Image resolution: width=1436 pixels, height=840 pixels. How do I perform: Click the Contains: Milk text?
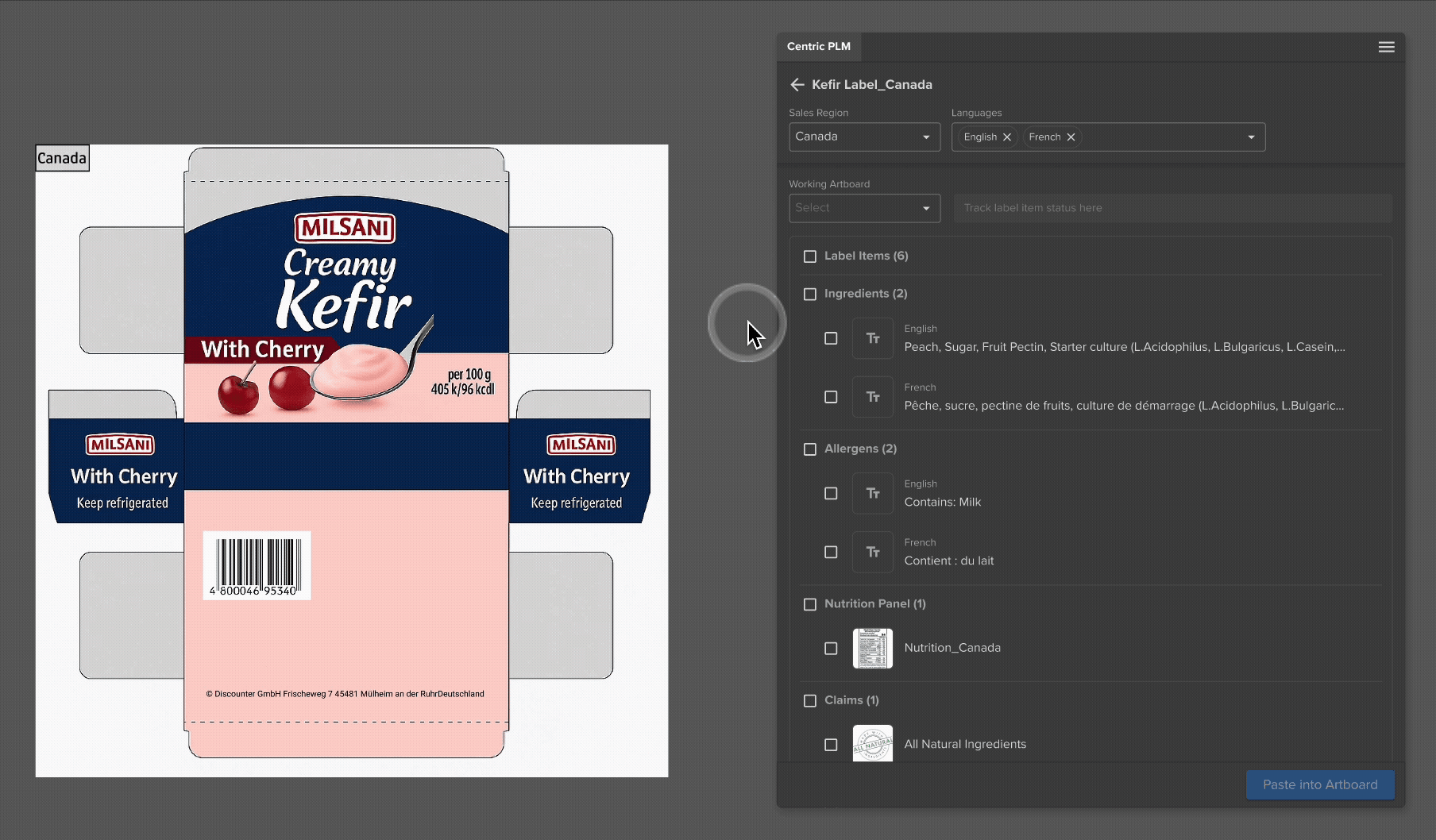[943, 502]
